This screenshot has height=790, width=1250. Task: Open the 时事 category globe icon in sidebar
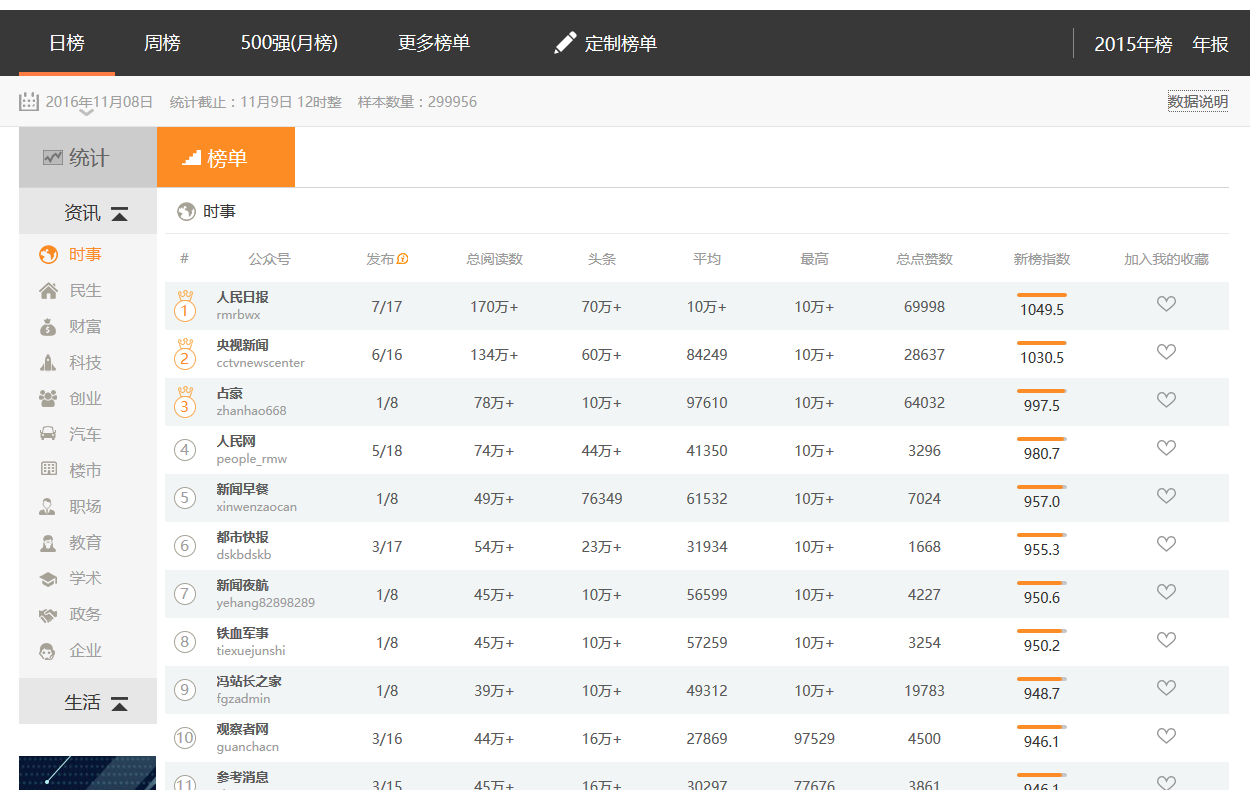pyautogui.click(x=48, y=255)
